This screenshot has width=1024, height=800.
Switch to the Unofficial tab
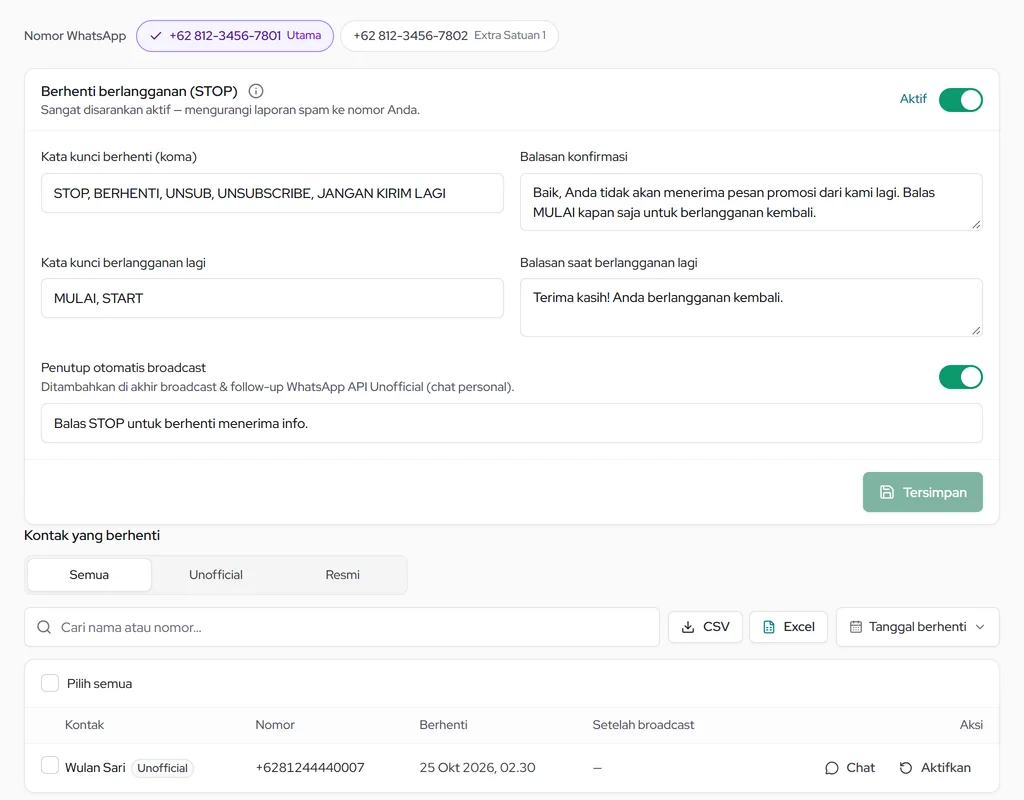point(216,575)
